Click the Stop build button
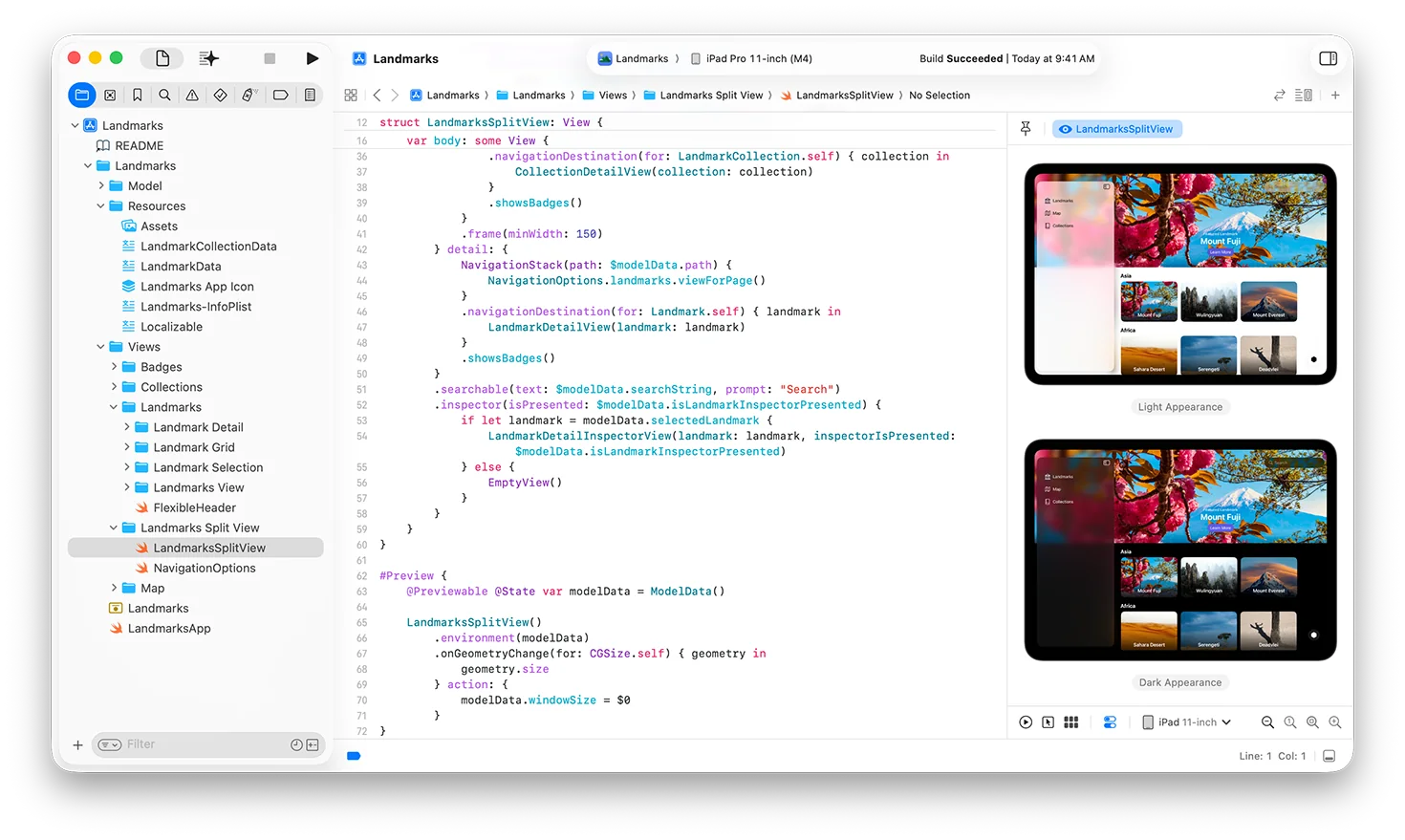The width and height of the screenshot is (1405, 840). tap(270, 58)
